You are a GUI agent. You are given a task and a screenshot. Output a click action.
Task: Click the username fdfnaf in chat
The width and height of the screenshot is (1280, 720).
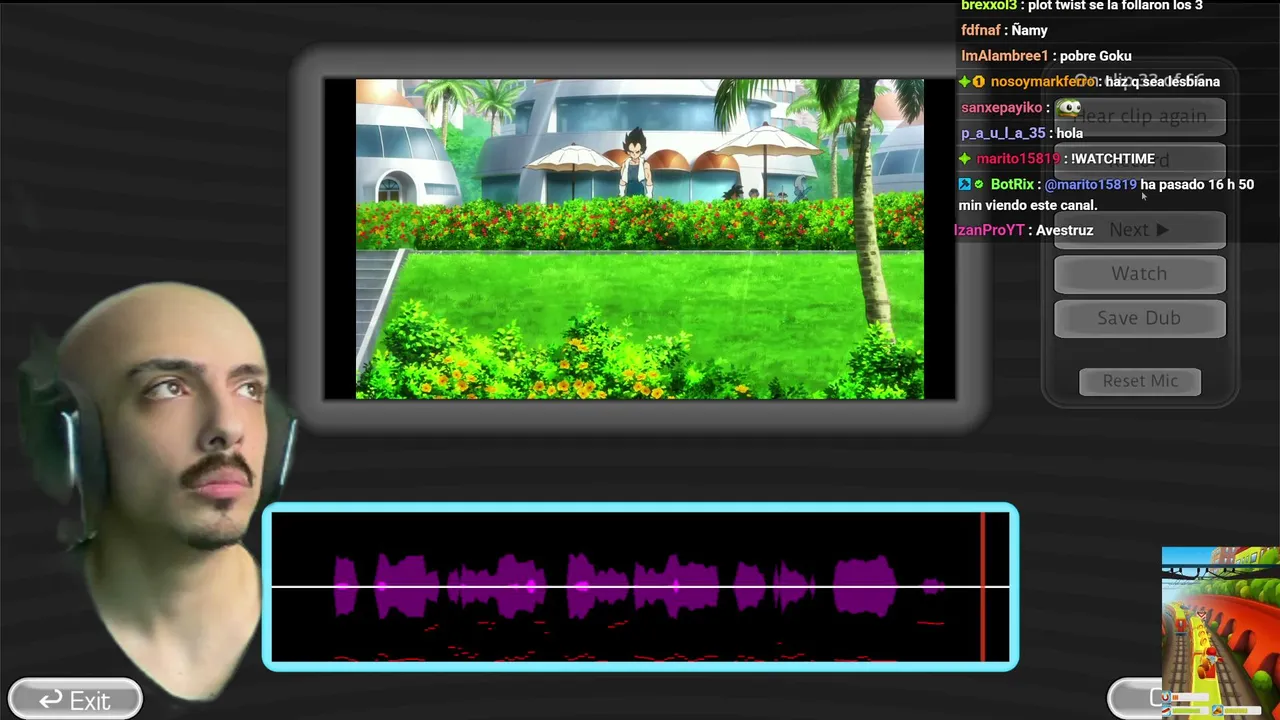(x=981, y=31)
